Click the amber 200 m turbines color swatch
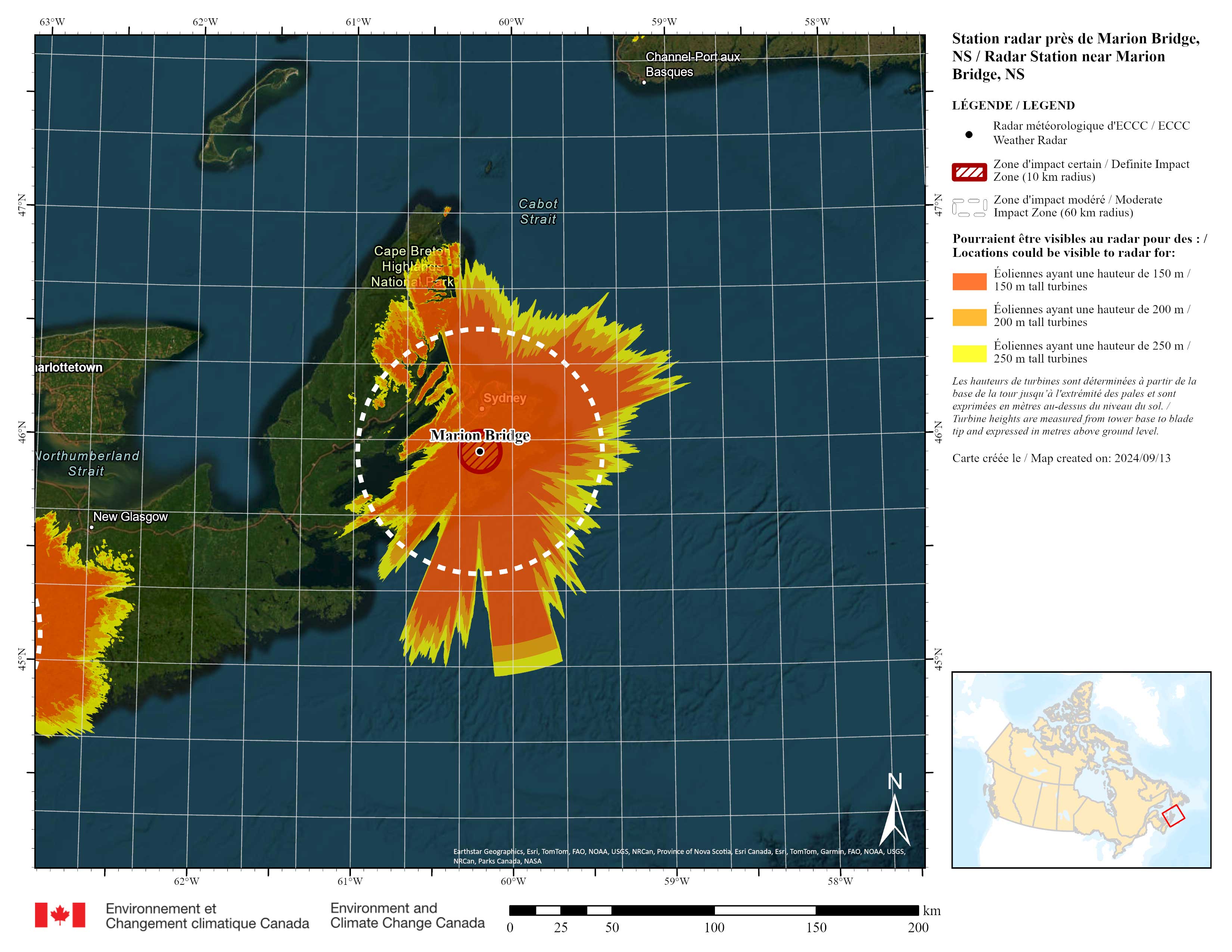The height and width of the screenshot is (952, 1232). (969, 317)
